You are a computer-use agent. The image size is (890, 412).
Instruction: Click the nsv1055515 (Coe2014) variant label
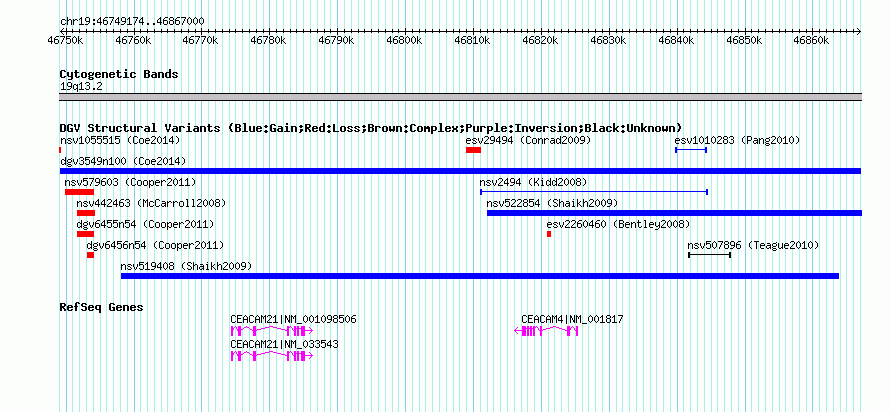120,140
